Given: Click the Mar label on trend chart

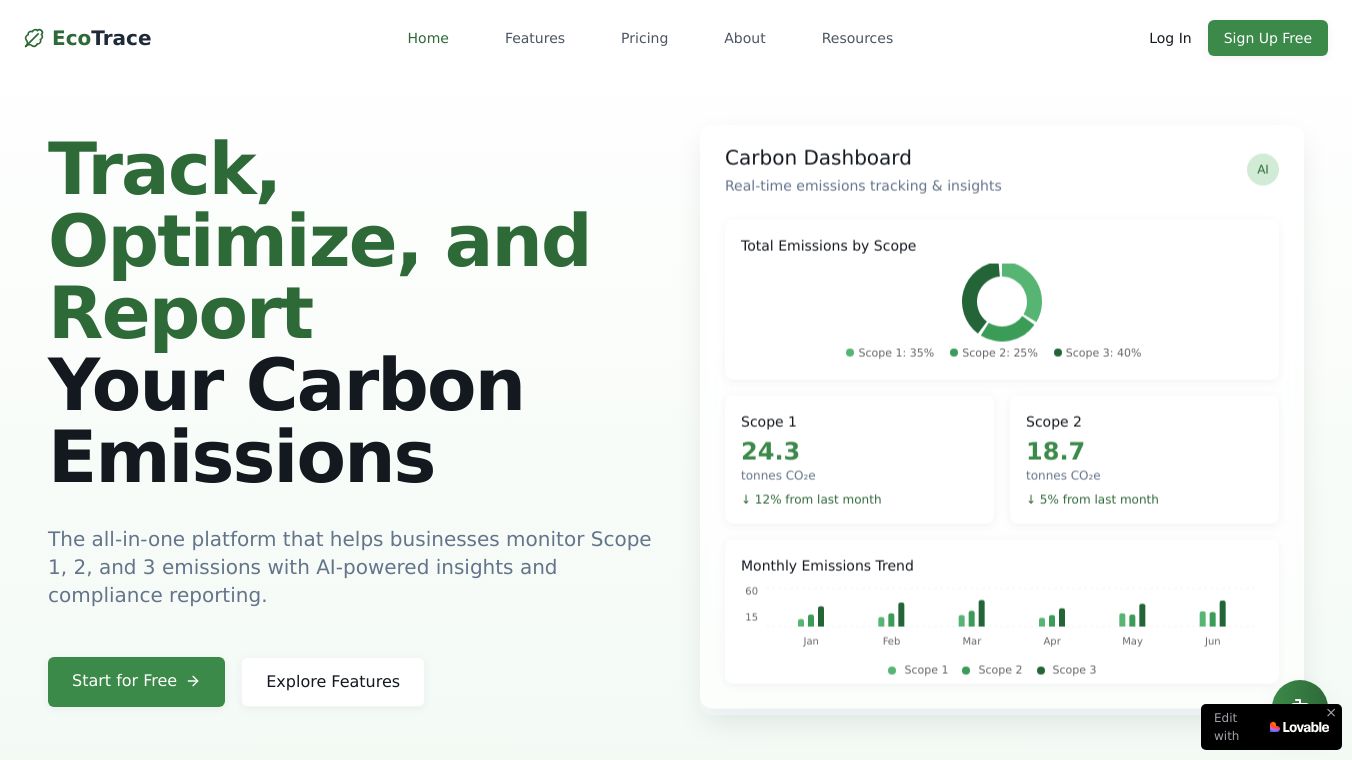Looking at the screenshot, I should click(972, 641).
